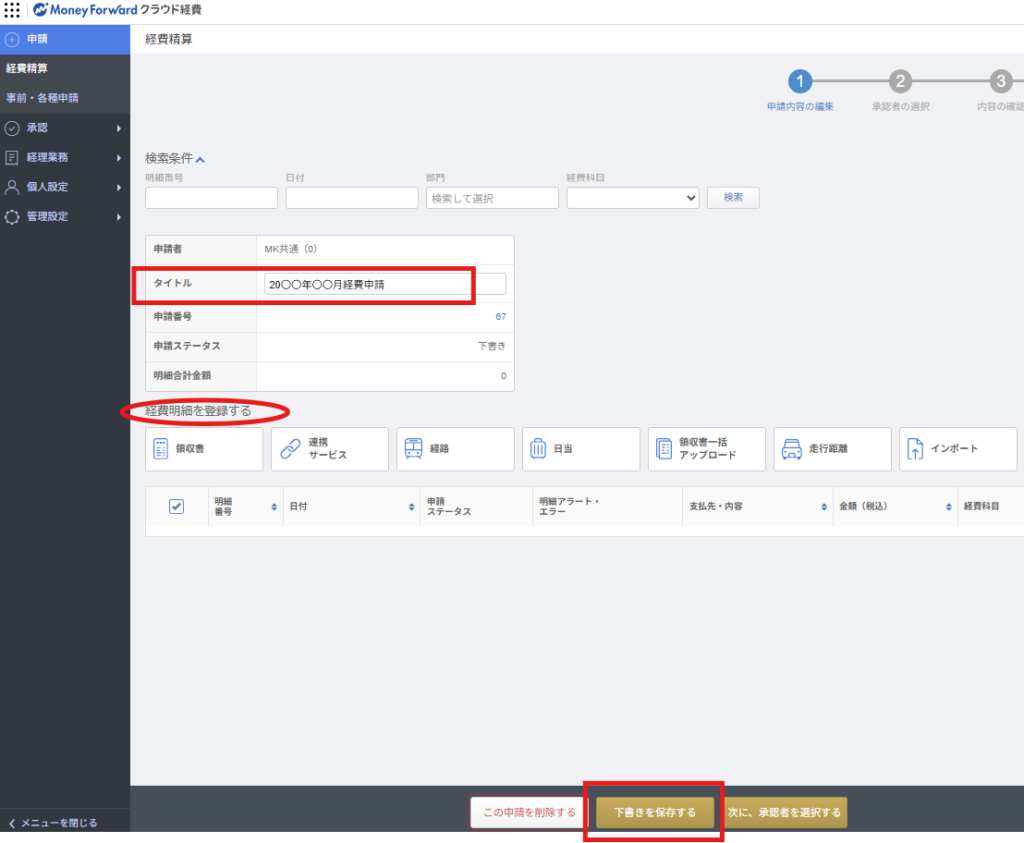The width and height of the screenshot is (1024, 843).
Task: Click the タイトル input field
Action: tap(385, 284)
